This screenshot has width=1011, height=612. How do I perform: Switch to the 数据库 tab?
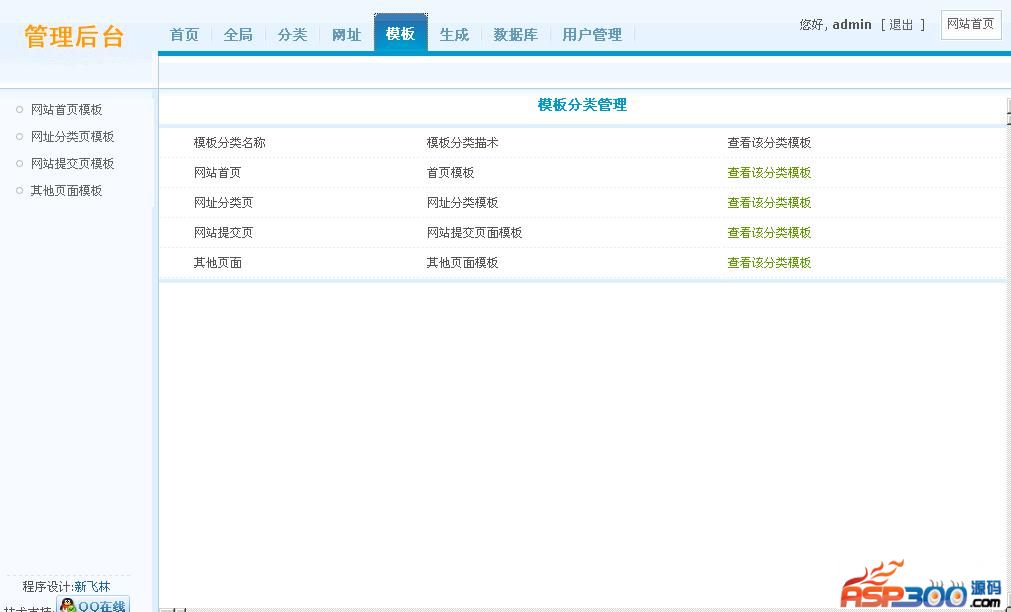click(515, 35)
